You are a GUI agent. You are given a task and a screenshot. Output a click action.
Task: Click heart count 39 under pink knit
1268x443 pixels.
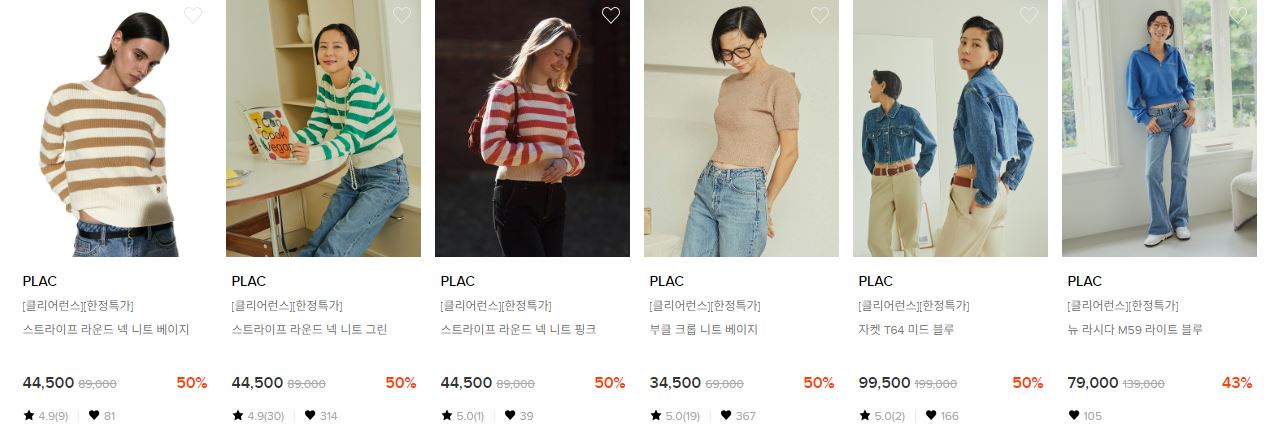click(526, 416)
